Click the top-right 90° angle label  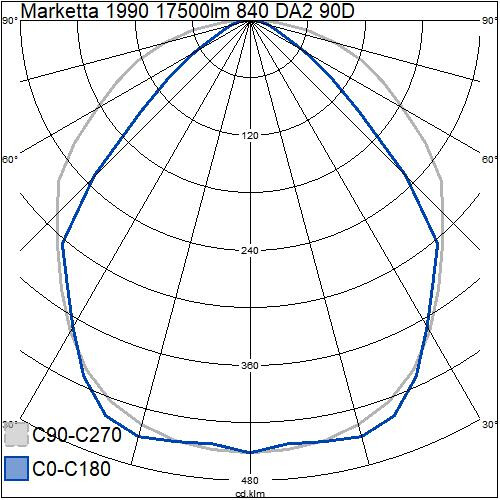tap(490, 21)
